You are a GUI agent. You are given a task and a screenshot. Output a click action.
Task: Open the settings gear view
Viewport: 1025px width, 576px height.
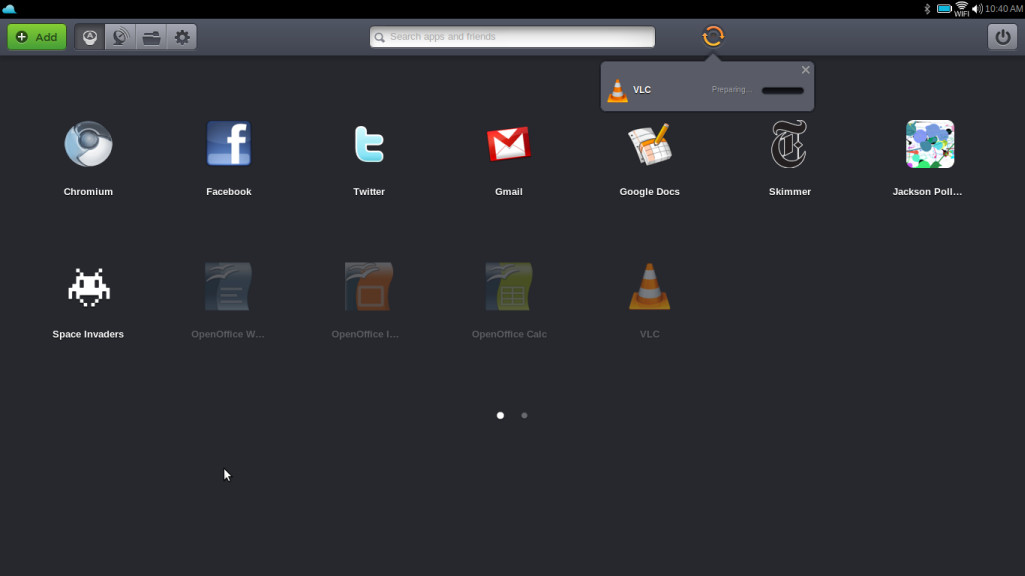tap(182, 37)
